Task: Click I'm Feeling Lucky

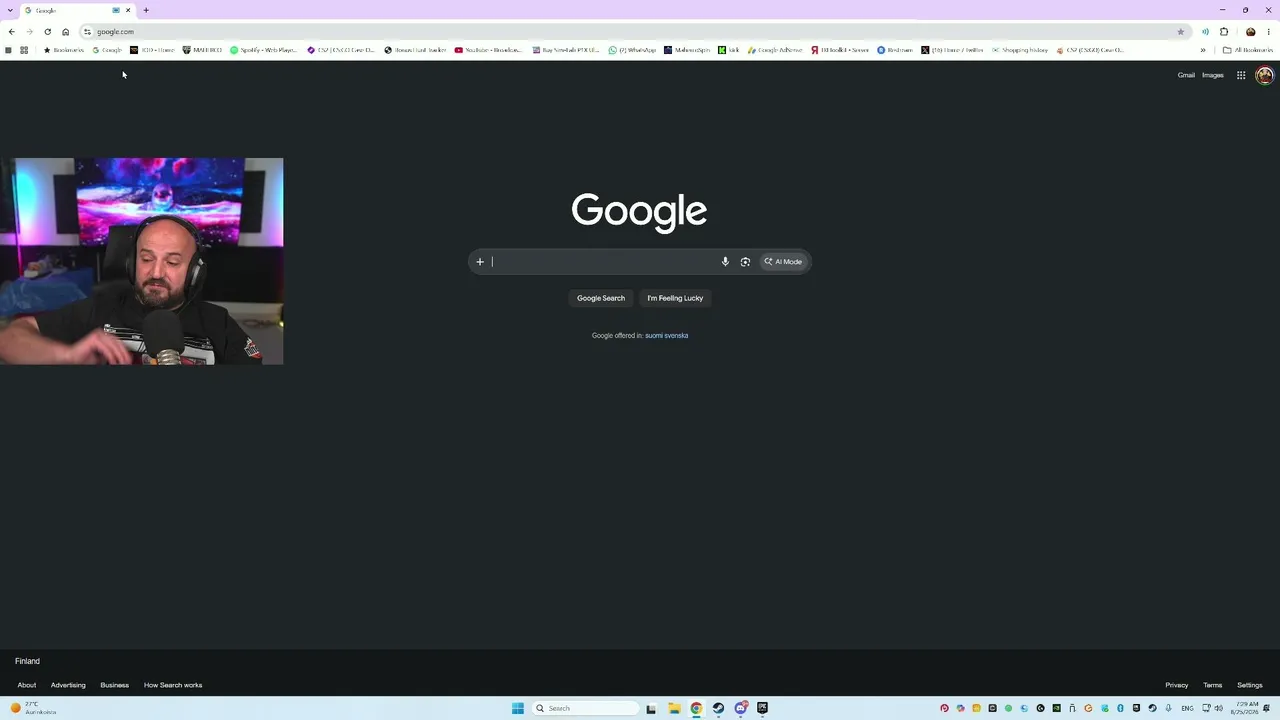Action: coord(675,298)
